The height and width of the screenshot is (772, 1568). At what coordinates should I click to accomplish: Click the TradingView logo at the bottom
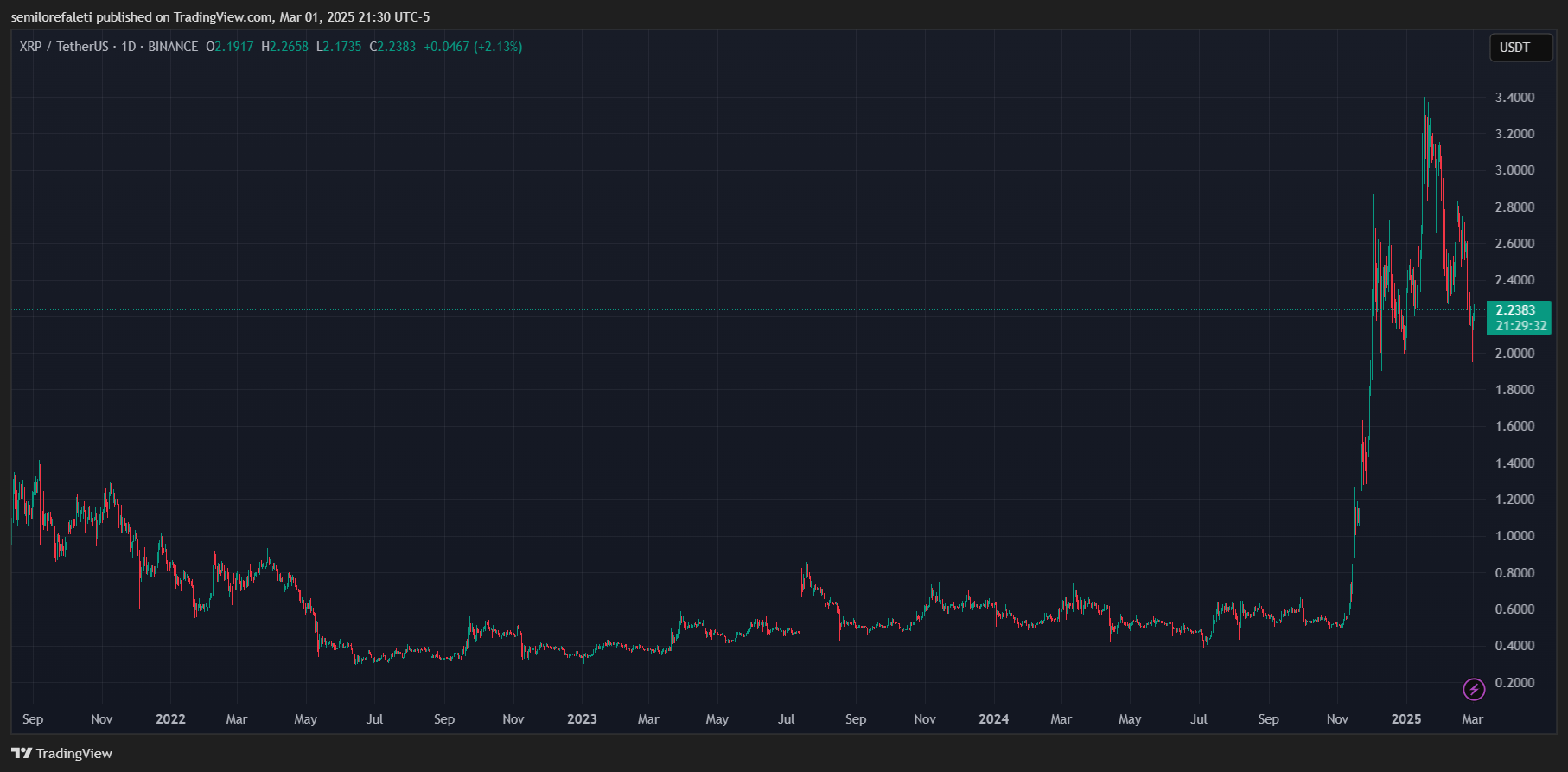tap(62, 753)
